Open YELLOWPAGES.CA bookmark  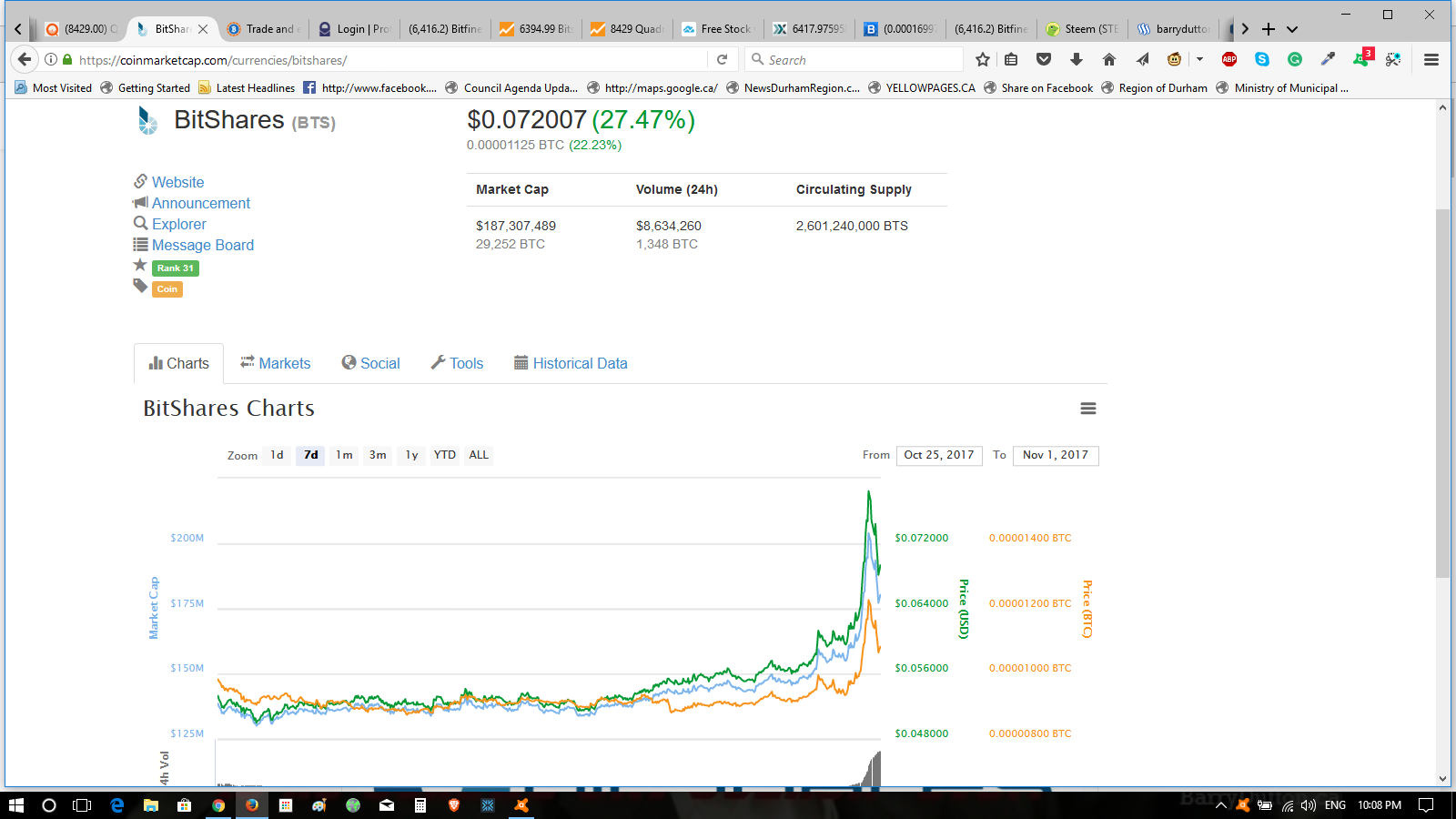click(922, 88)
